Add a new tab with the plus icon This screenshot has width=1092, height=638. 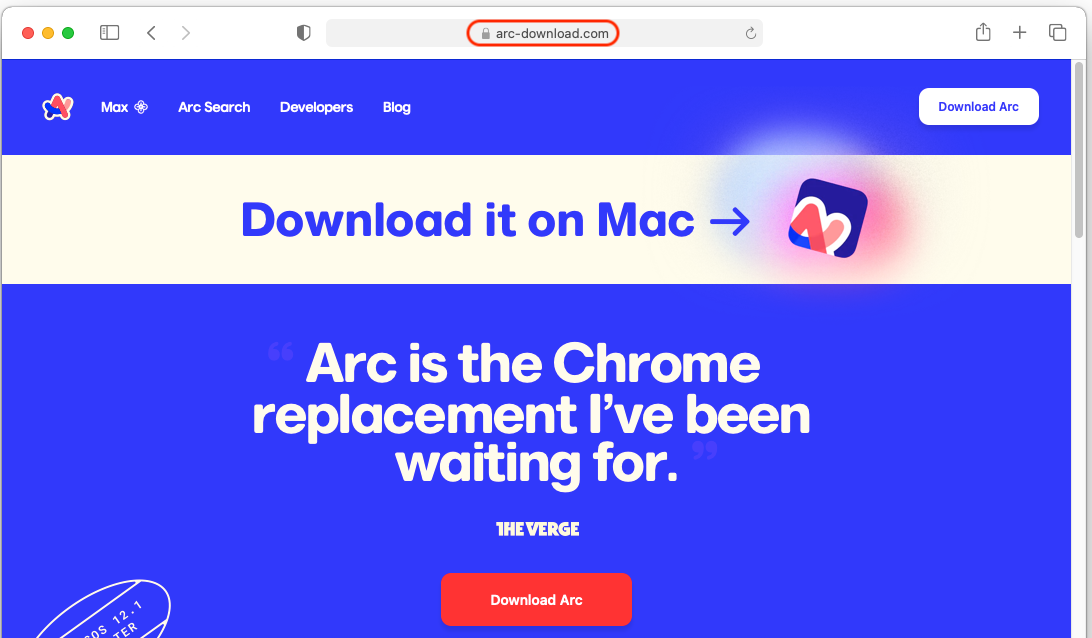1020,32
